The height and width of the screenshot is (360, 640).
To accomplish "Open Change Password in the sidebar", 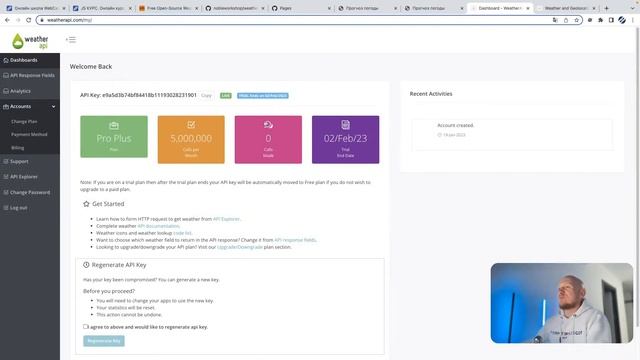I will [30, 192].
